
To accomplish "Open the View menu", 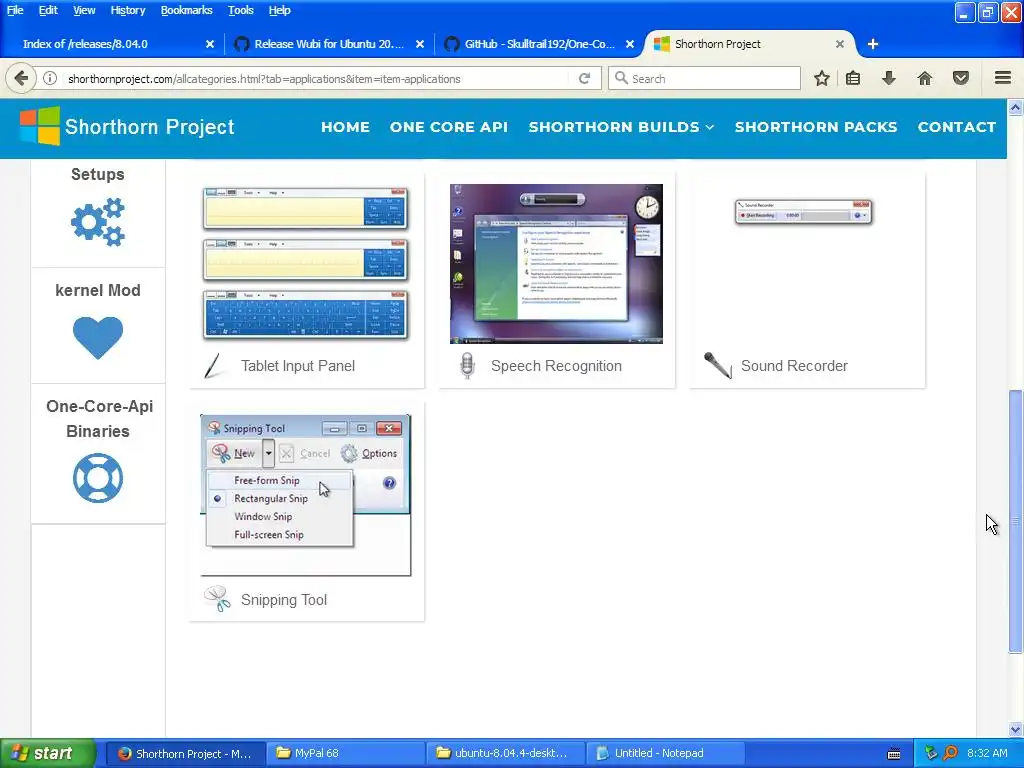I will (84, 10).
